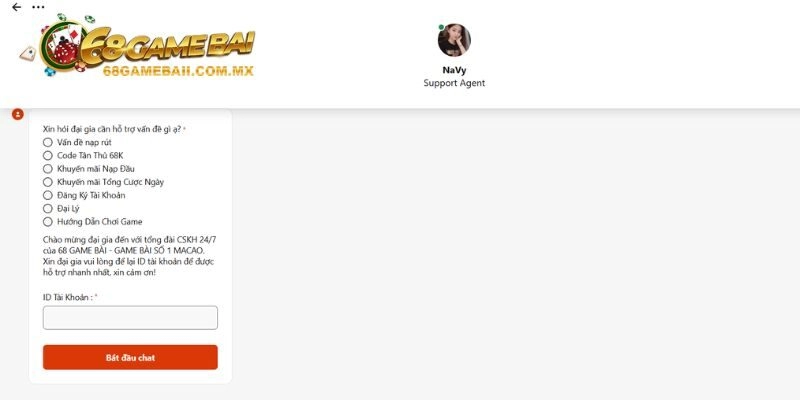Click the 68 Game Bai logo
This screenshot has width=800, height=400.
click(138, 46)
